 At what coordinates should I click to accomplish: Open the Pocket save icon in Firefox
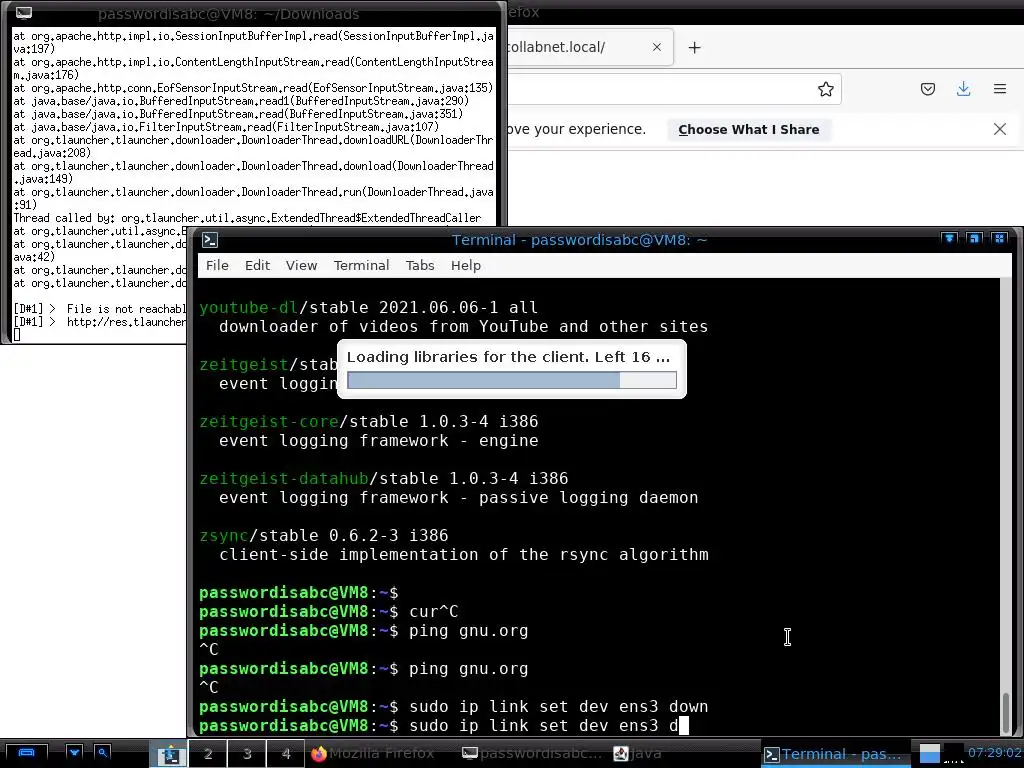click(x=927, y=89)
